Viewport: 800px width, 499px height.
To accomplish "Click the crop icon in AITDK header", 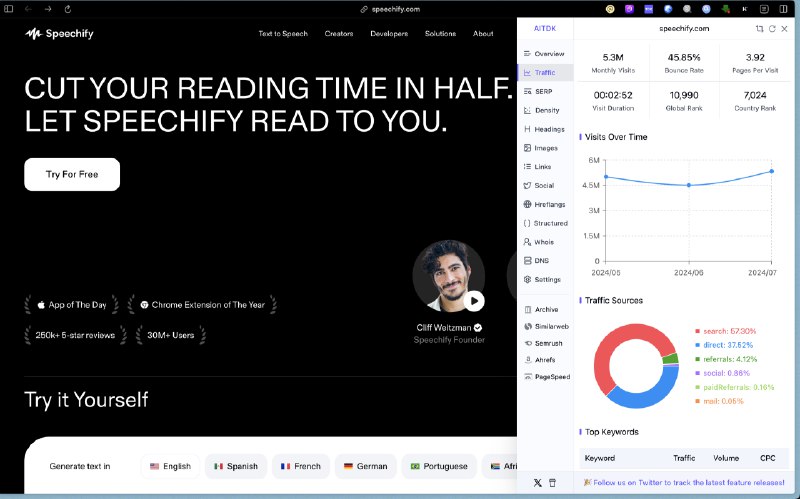I will point(760,29).
